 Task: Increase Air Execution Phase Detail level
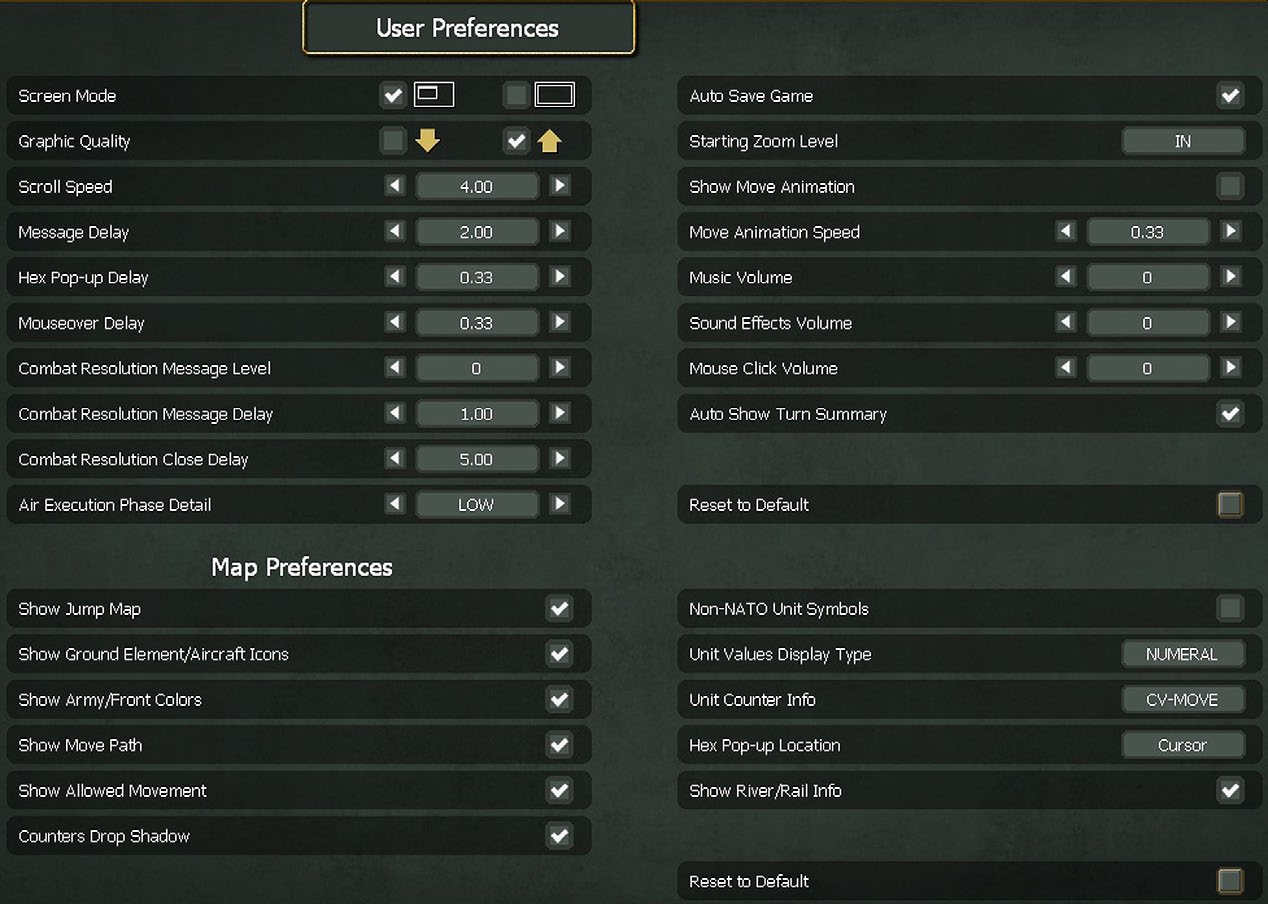560,505
